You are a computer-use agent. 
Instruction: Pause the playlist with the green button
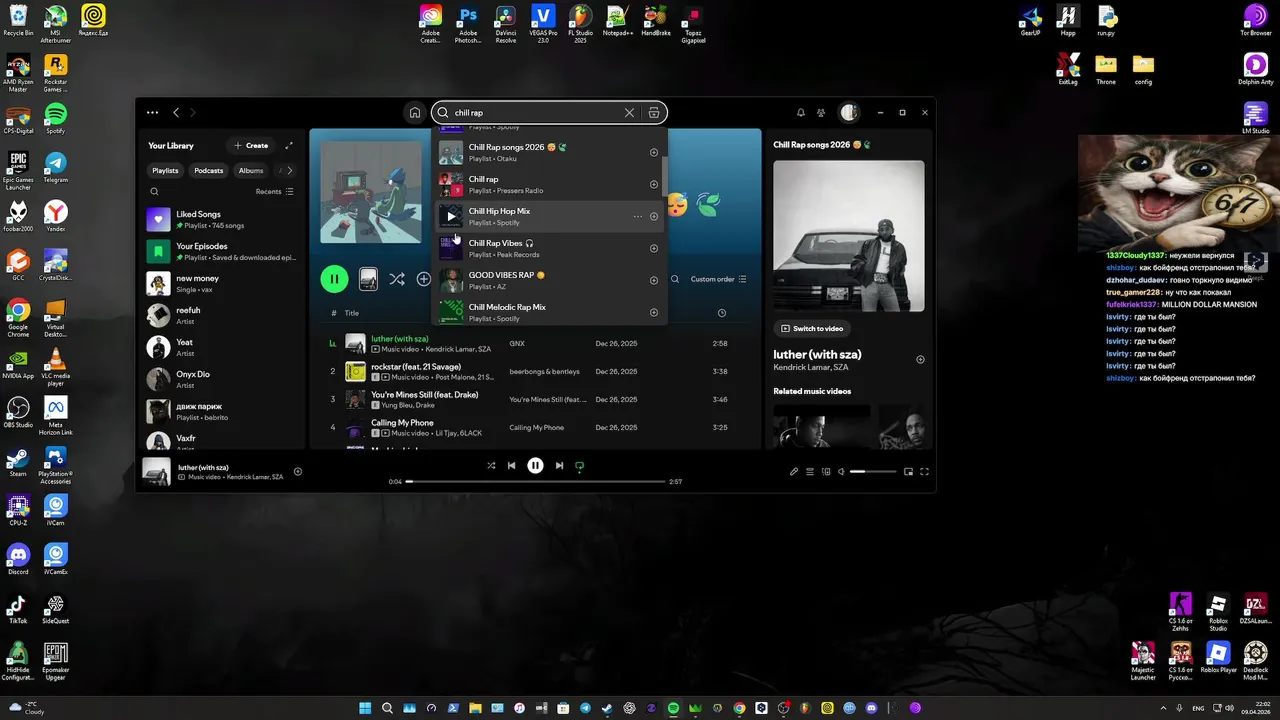point(334,279)
